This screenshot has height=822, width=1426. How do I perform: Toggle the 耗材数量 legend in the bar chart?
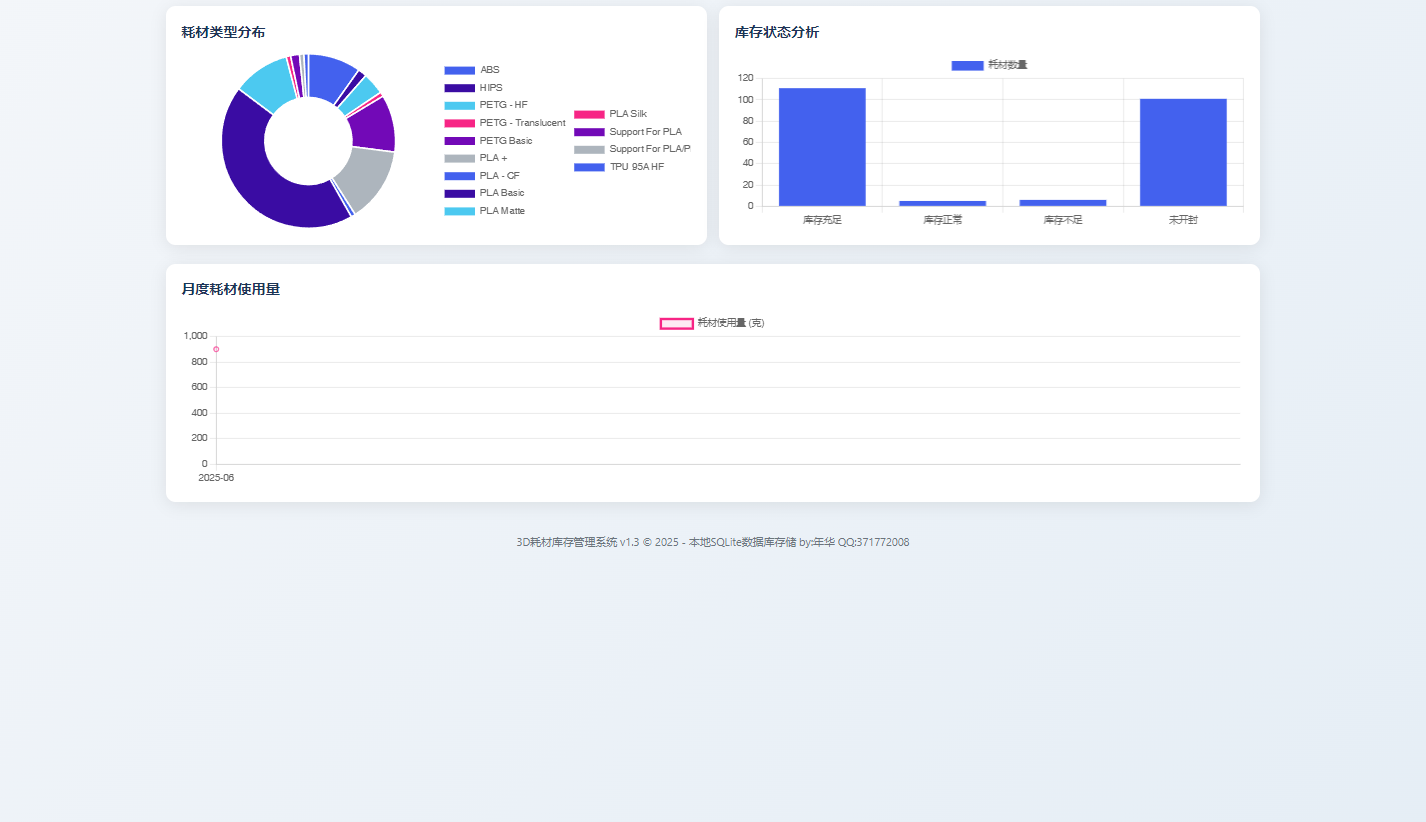click(x=989, y=65)
